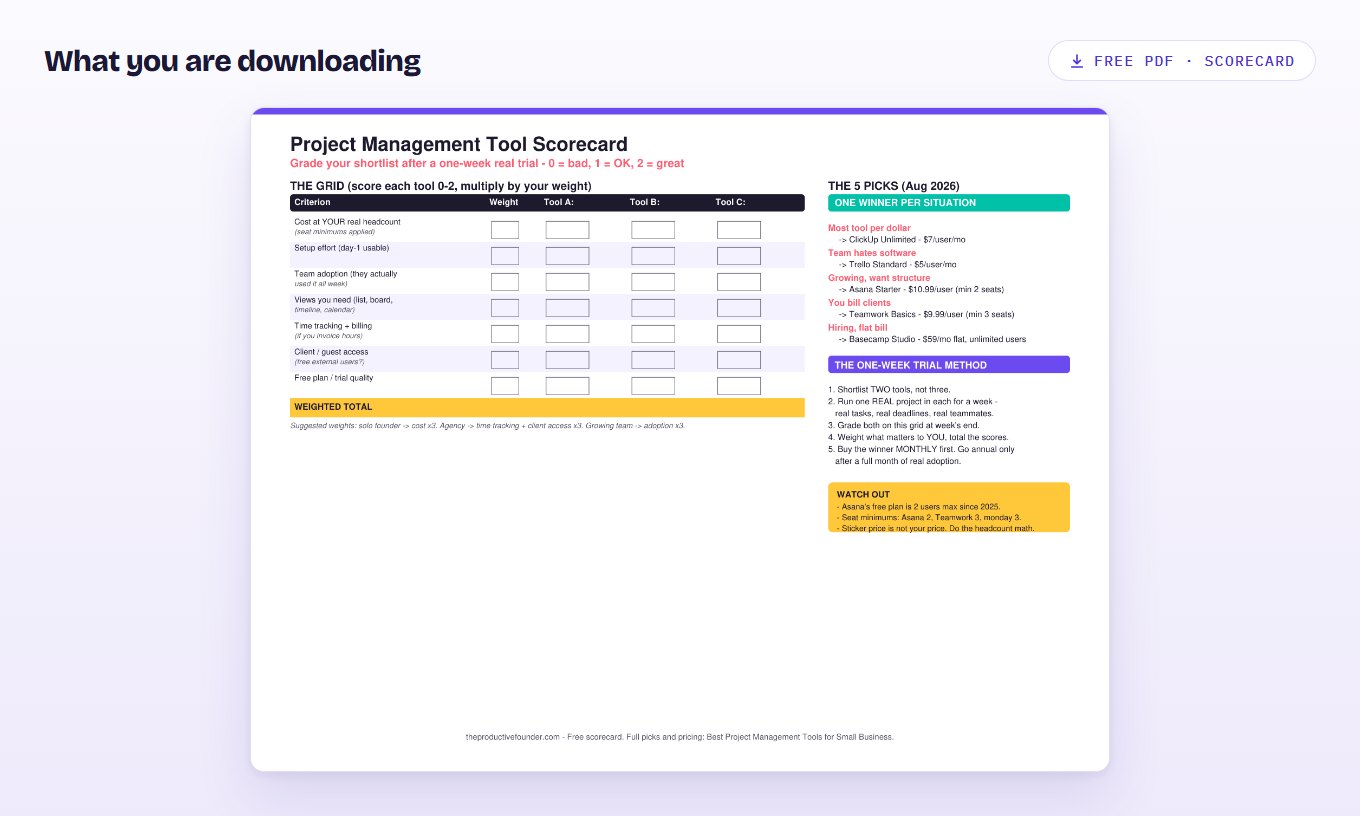The image size is (1360, 816).
Task: Click the "Tool C:" column header
Action: 731,202
